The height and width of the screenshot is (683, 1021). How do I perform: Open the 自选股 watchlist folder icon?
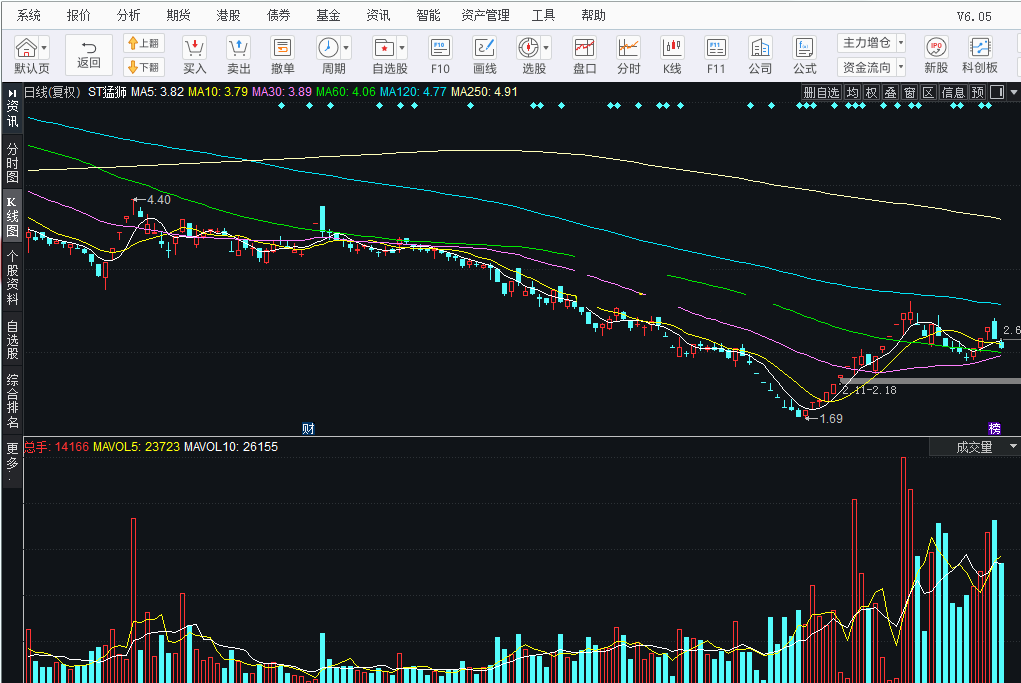click(x=384, y=48)
